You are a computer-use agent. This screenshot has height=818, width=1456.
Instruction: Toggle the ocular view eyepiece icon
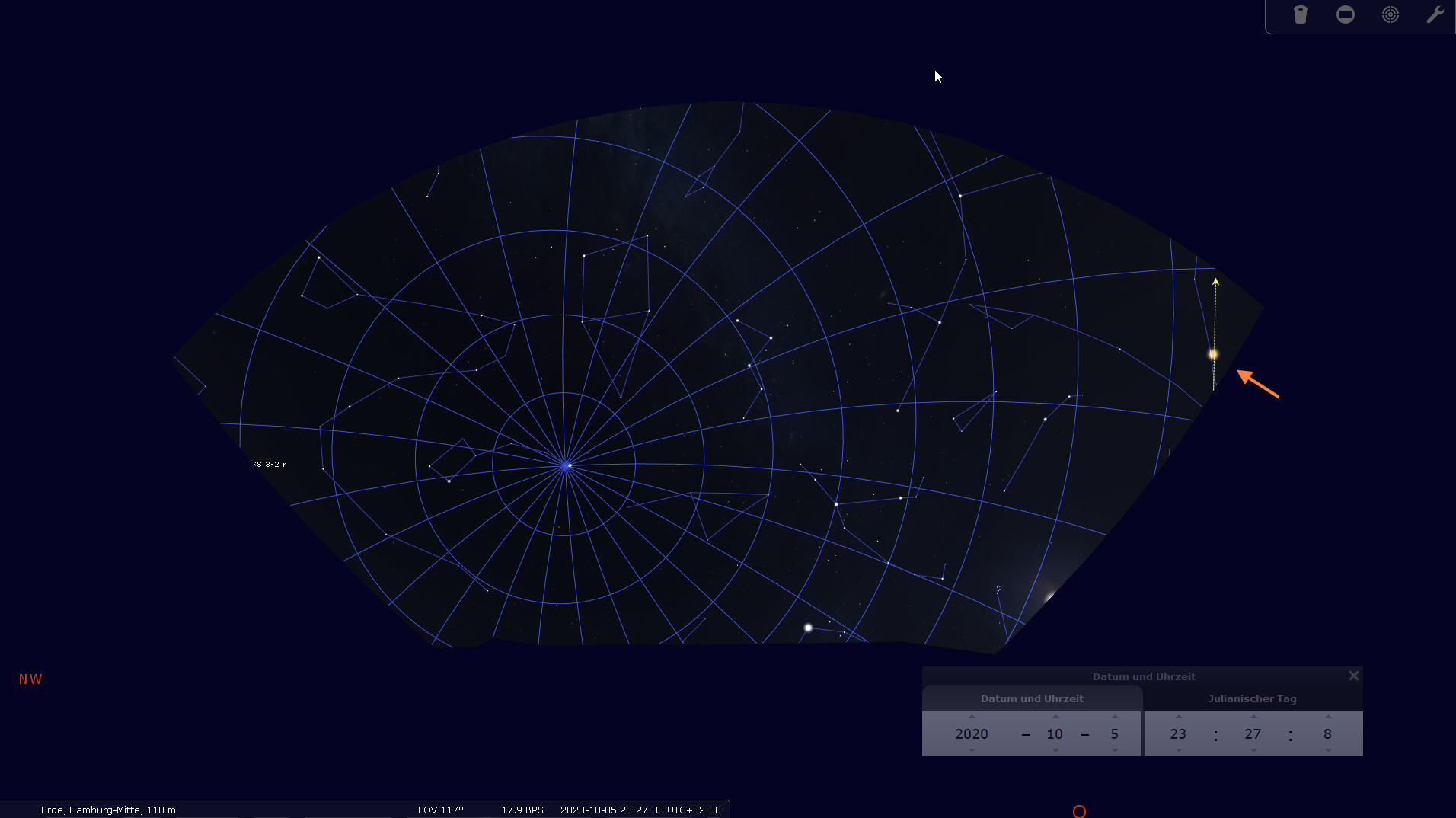[x=1301, y=15]
